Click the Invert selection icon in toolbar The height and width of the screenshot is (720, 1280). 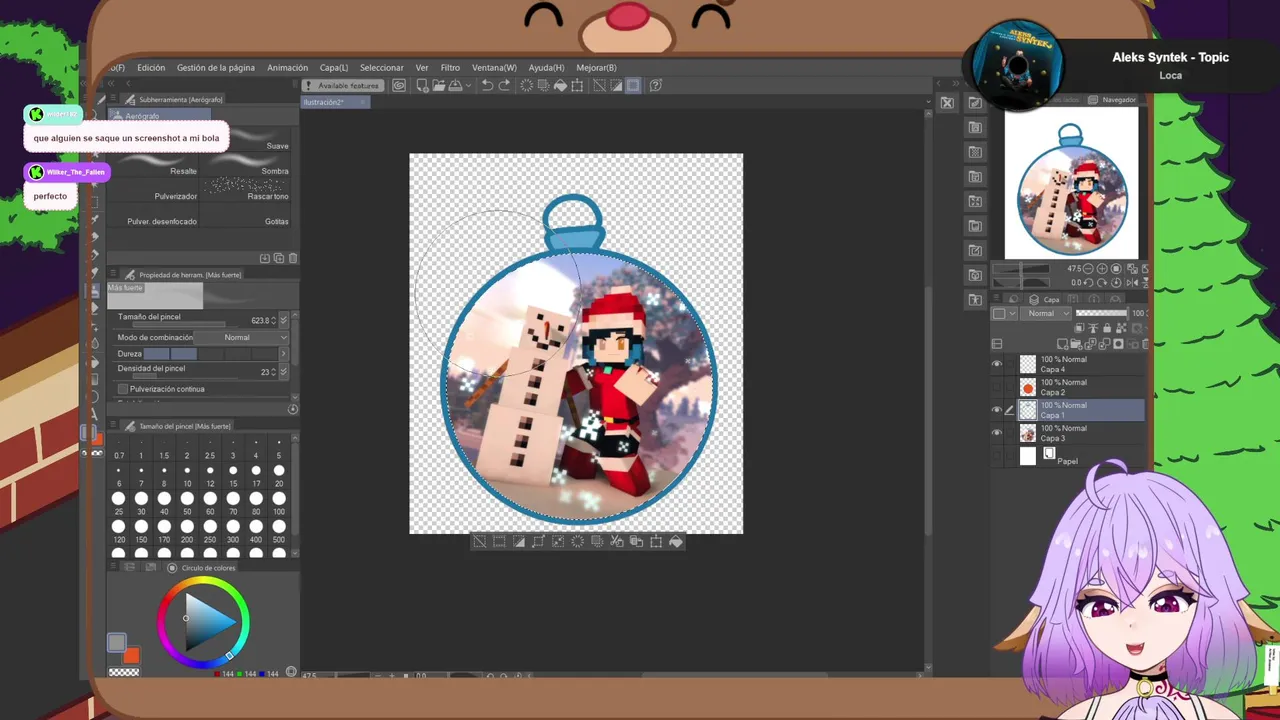click(616, 85)
